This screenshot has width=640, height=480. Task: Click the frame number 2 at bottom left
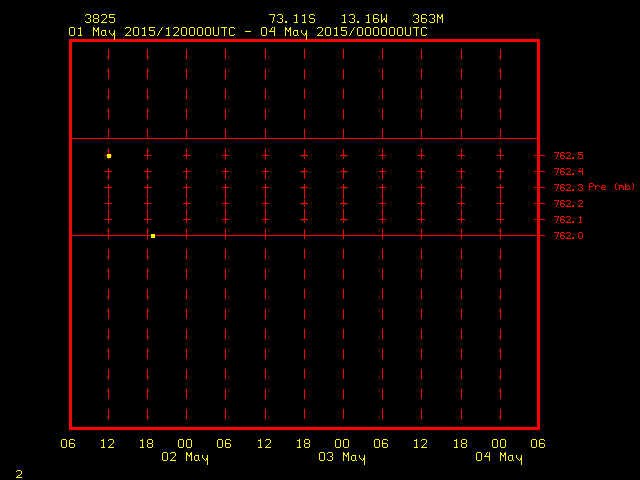(19, 474)
